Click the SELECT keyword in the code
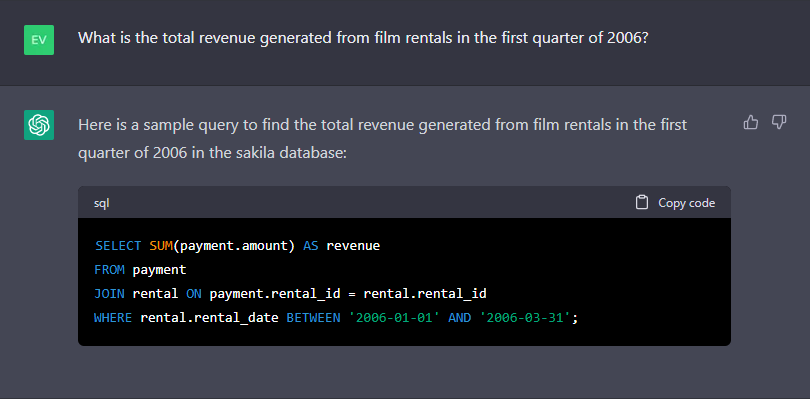This screenshot has width=810, height=399. [x=118, y=245]
